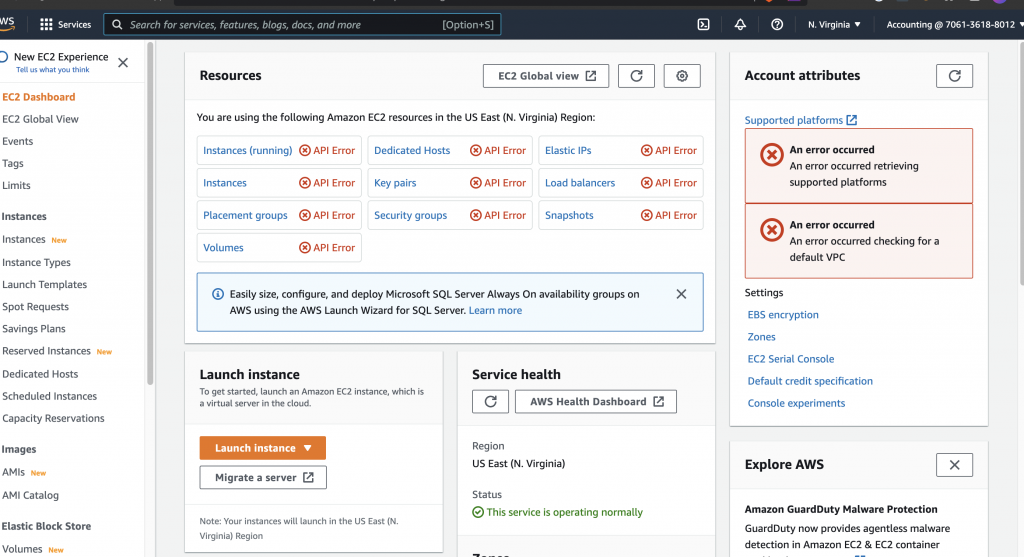Open the AWS Health Dashboard

[596, 401]
